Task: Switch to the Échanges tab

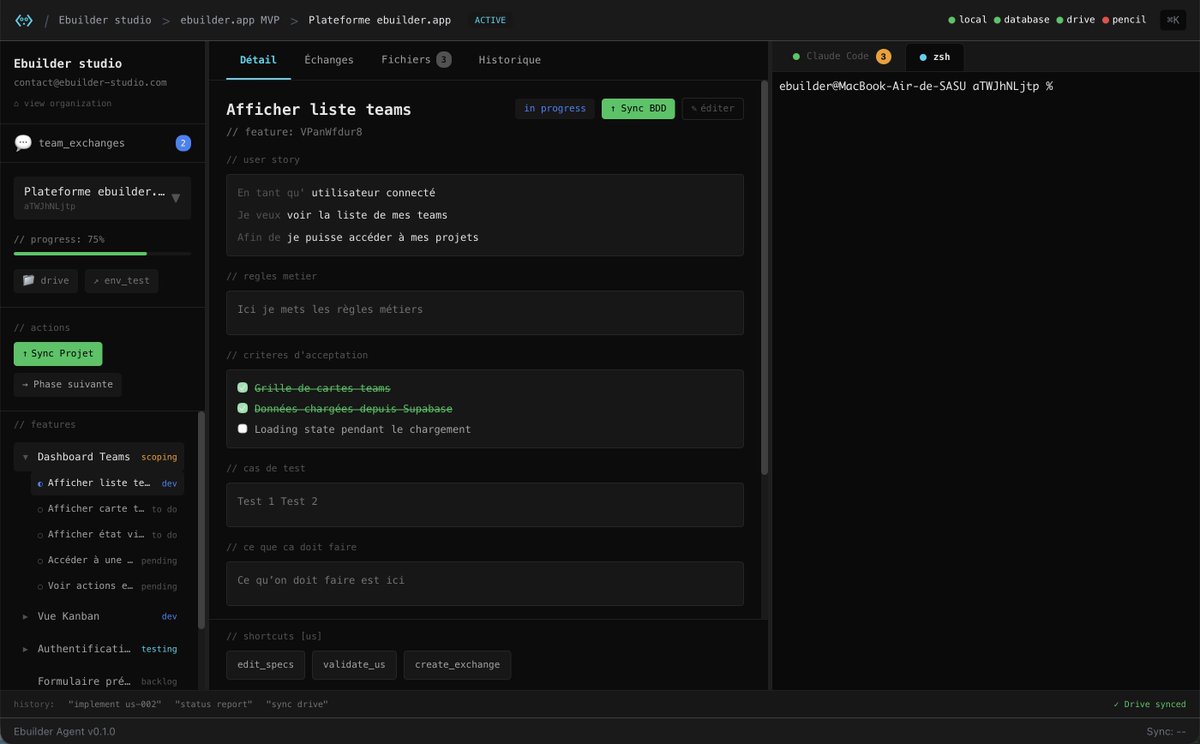Action: click(329, 60)
